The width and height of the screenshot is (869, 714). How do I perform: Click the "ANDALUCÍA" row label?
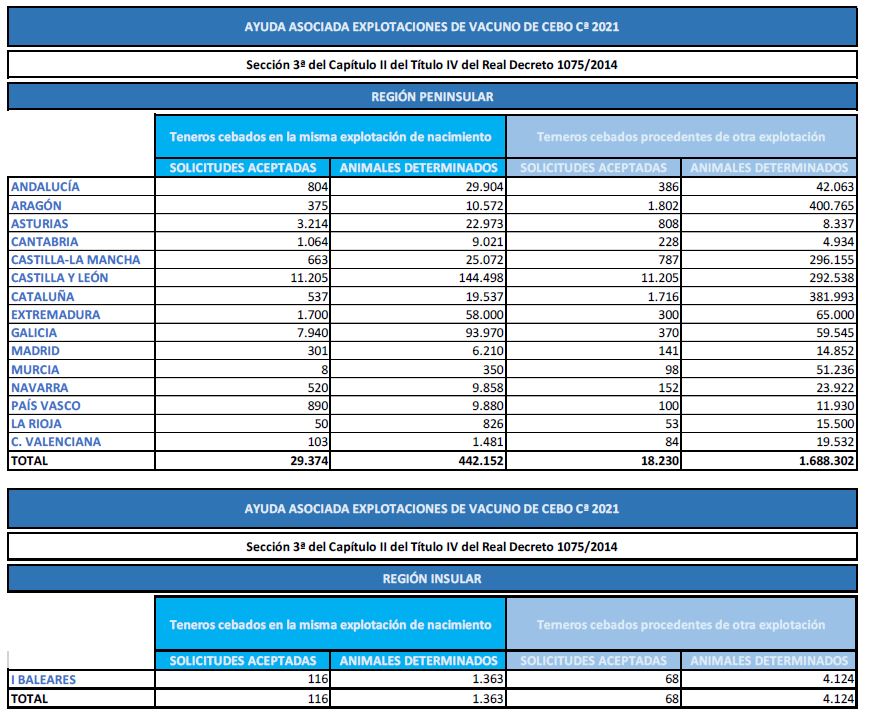[x=45, y=187]
